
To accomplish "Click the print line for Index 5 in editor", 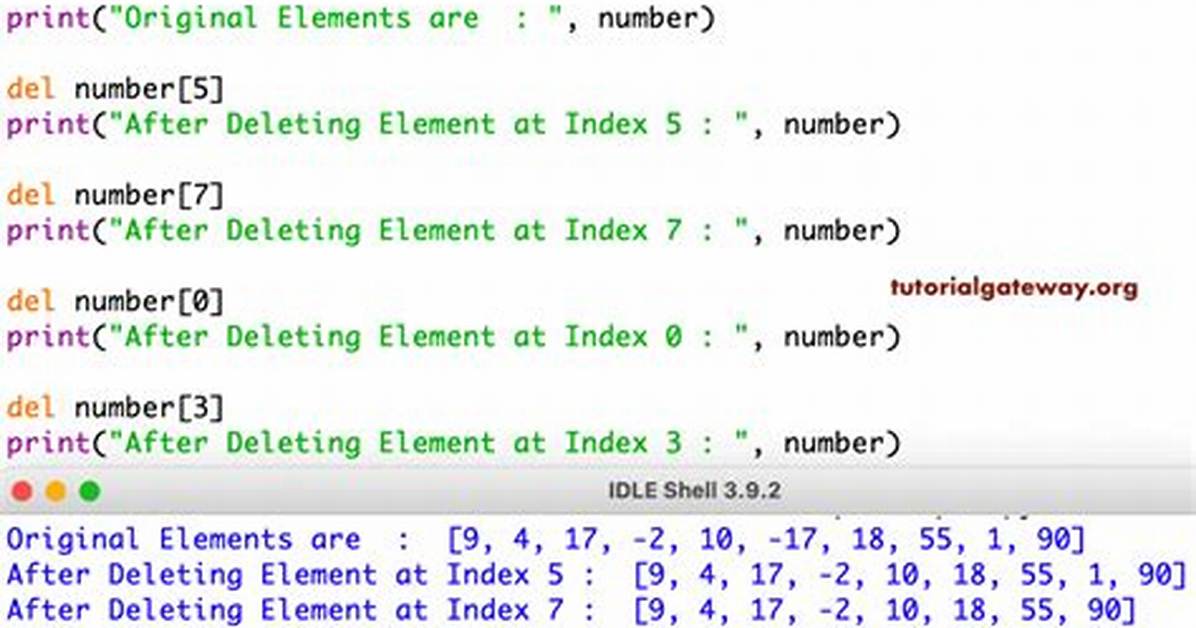I will (x=454, y=124).
